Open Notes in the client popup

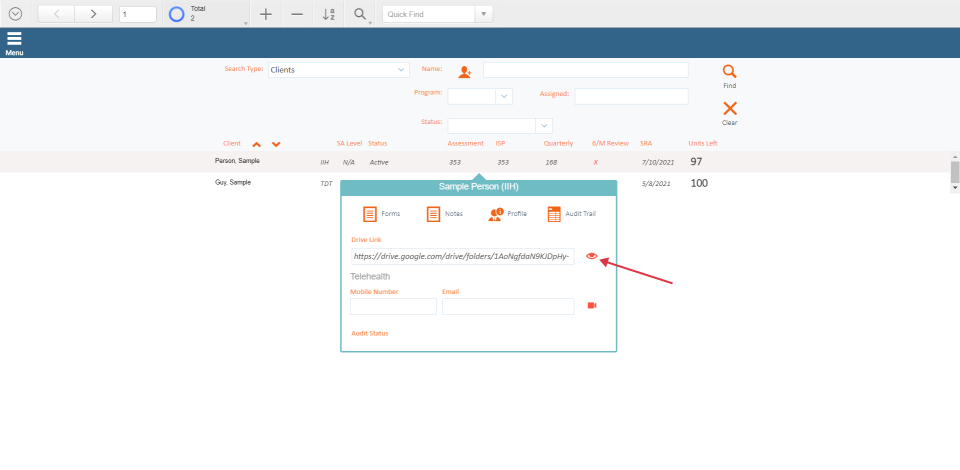tap(433, 214)
